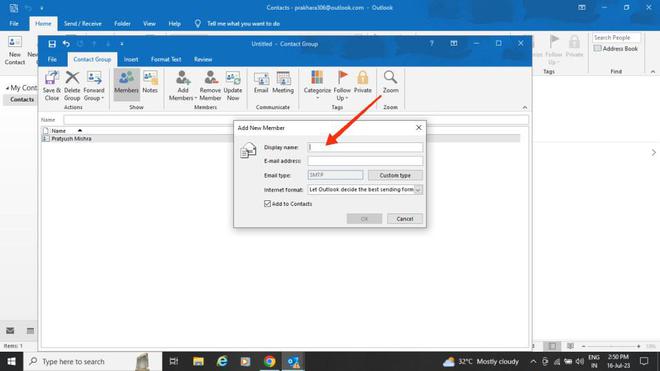Open the notification center icon

(x=644, y=361)
